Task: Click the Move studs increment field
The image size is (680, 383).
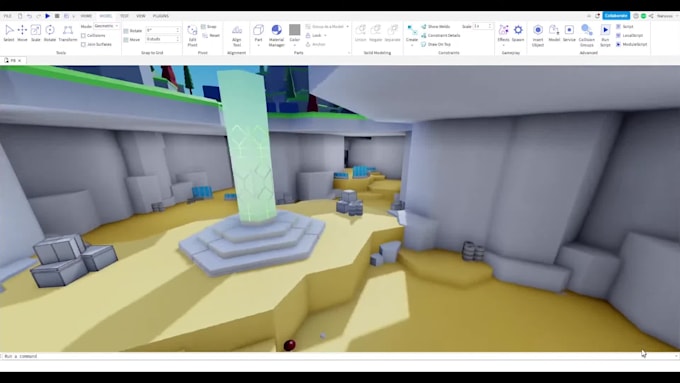Action: point(163,39)
